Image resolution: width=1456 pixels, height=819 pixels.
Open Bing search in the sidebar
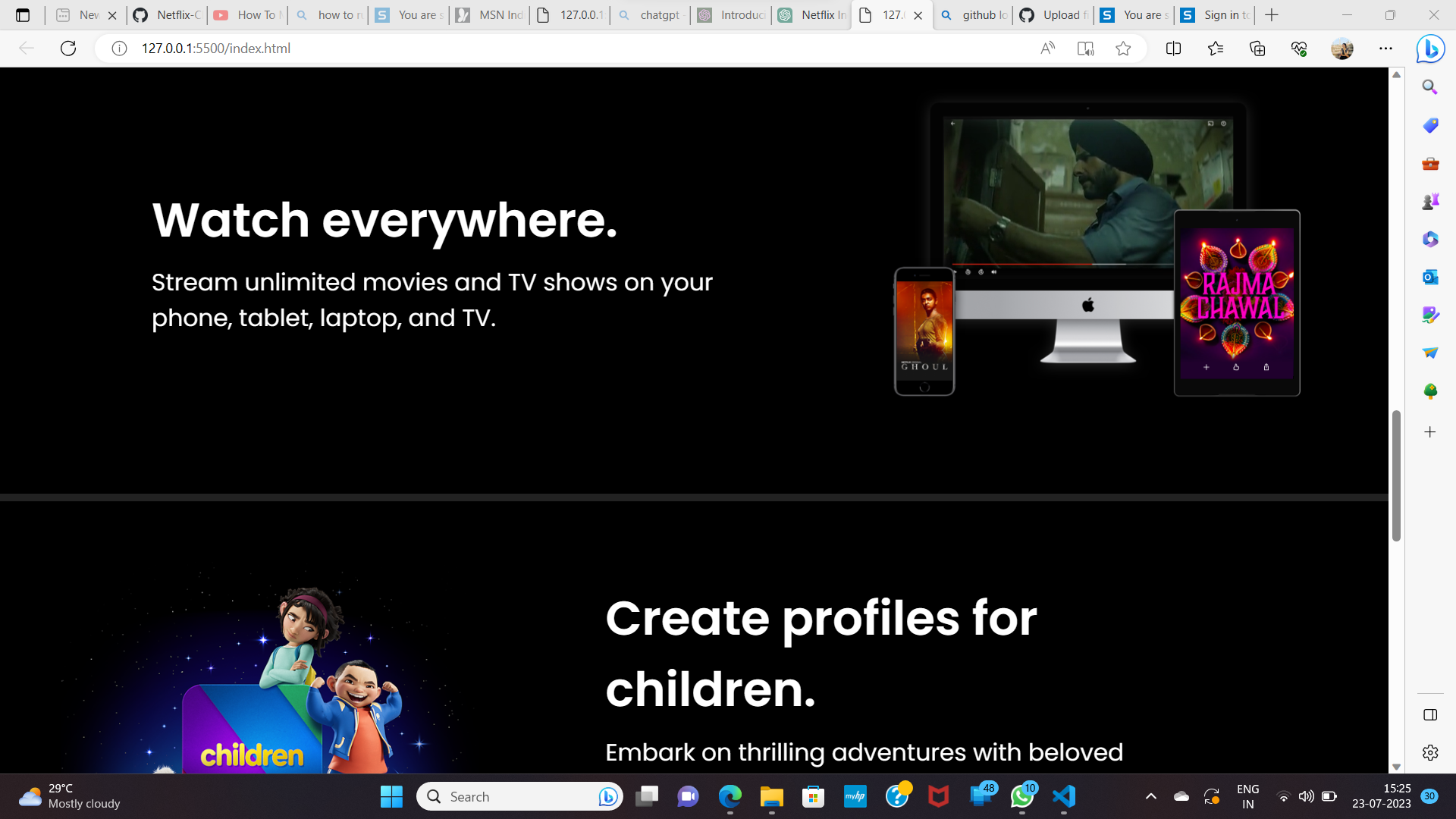1429,87
